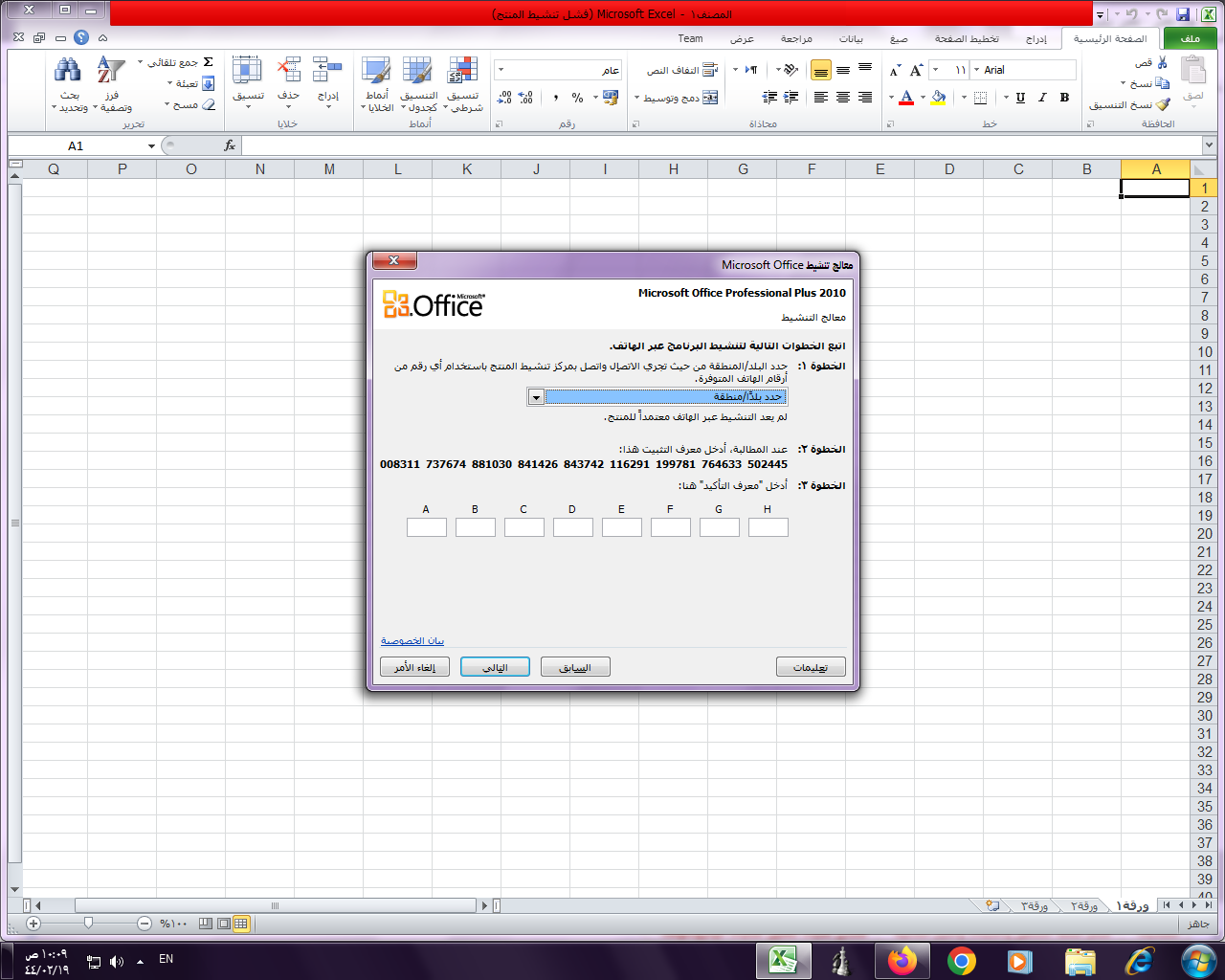This screenshot has width=1225, height=980.
Task: Switch to the Insert (إدراج) ribbon tab
Action: [x=1036, y=39]
